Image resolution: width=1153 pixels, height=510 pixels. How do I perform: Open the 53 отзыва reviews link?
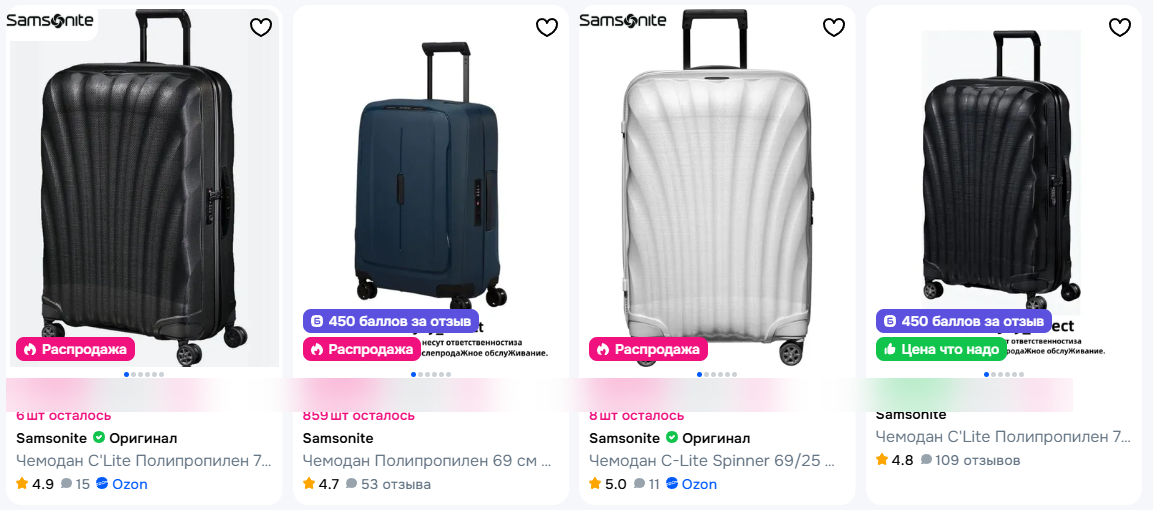point(388,484)
